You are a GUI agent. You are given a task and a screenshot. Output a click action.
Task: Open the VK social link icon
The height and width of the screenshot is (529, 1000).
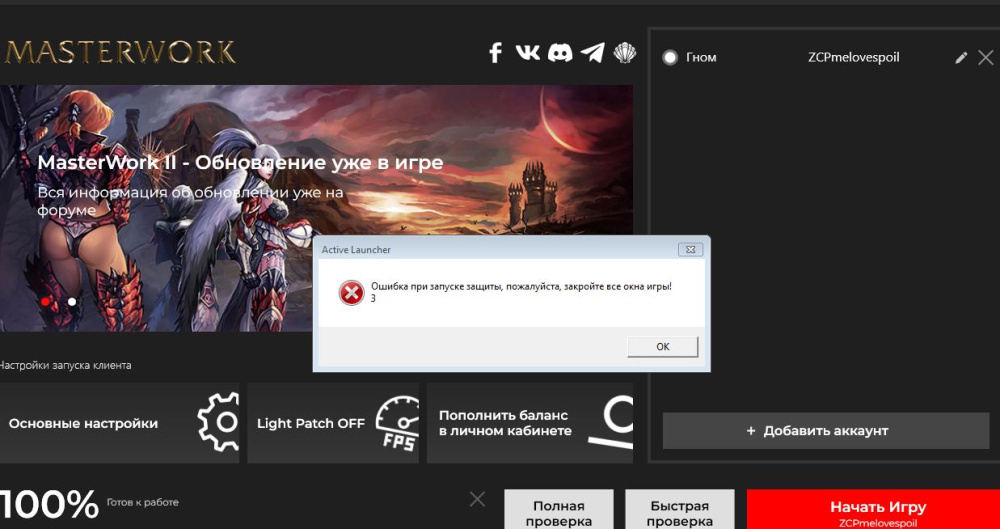pyautogui.click(x=527, y=53)
